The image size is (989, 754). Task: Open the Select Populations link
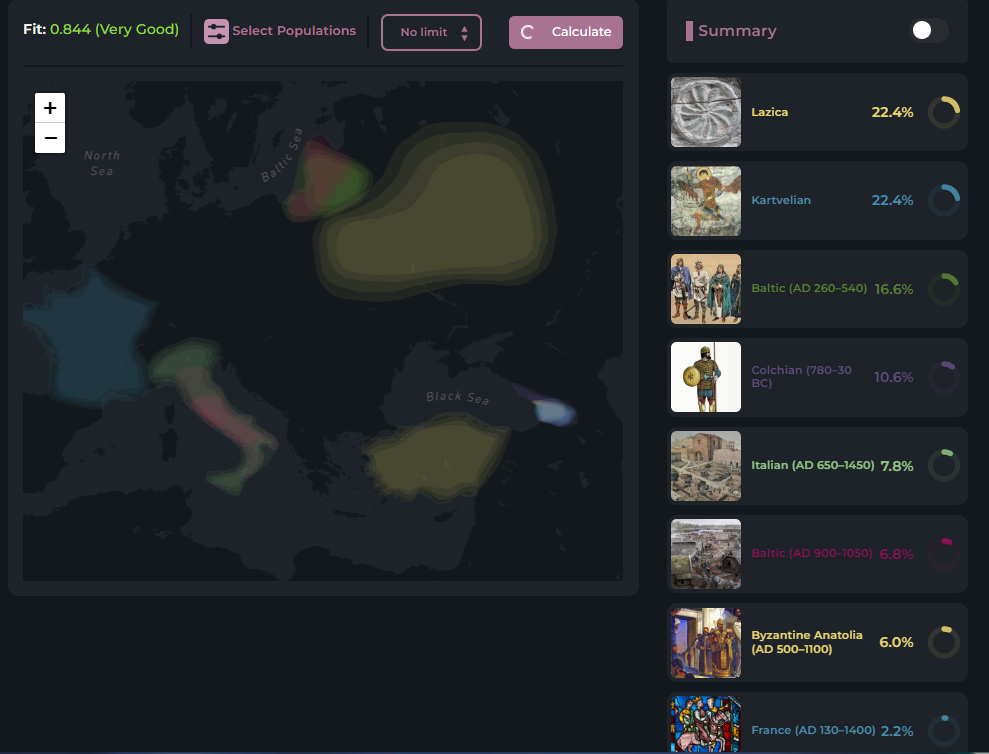tap(294, 31)
